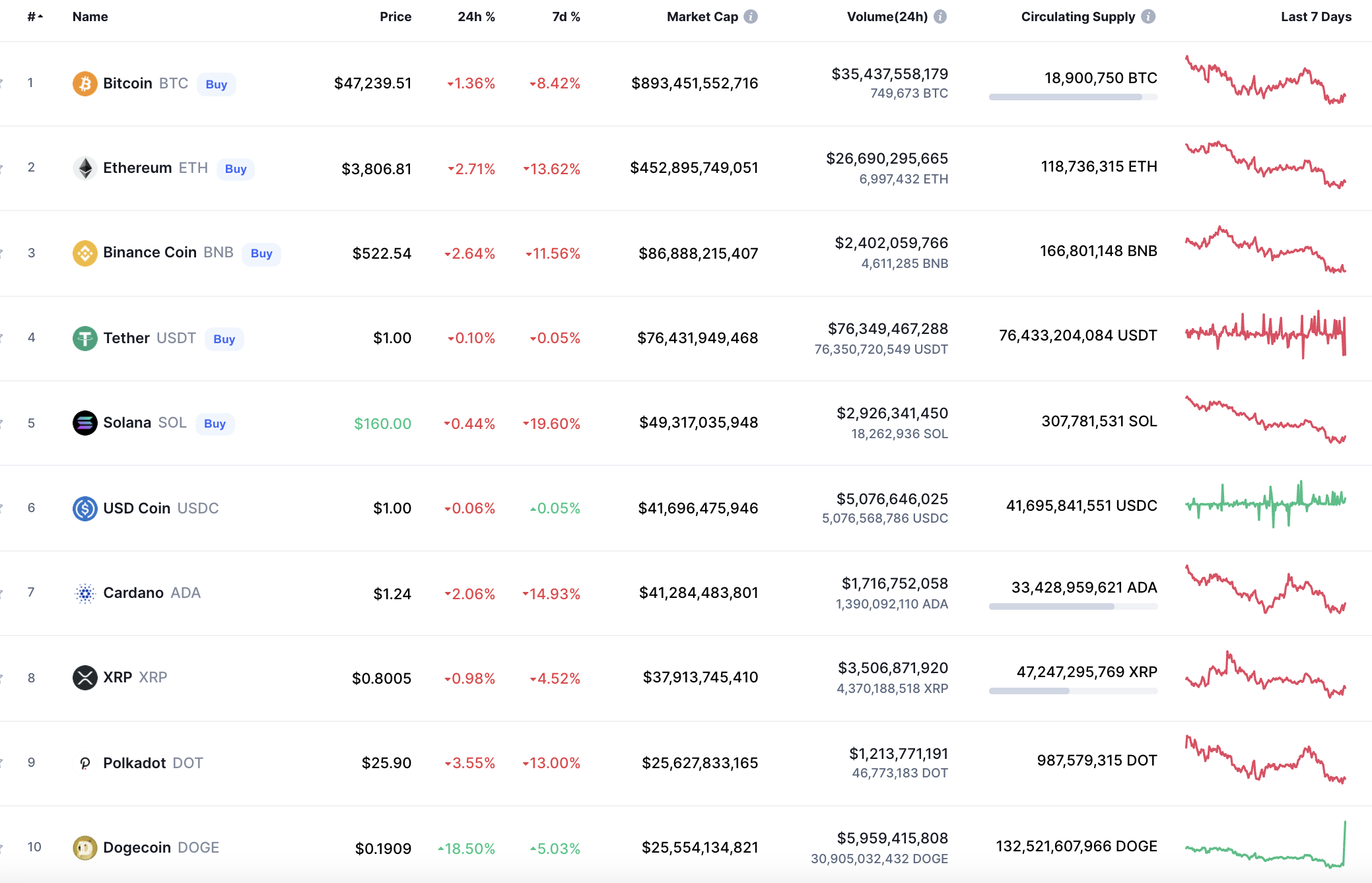Click Cardano circulating supply progress bar
This screenshot has height=883, width=1372.
[x=1073, y=606]
